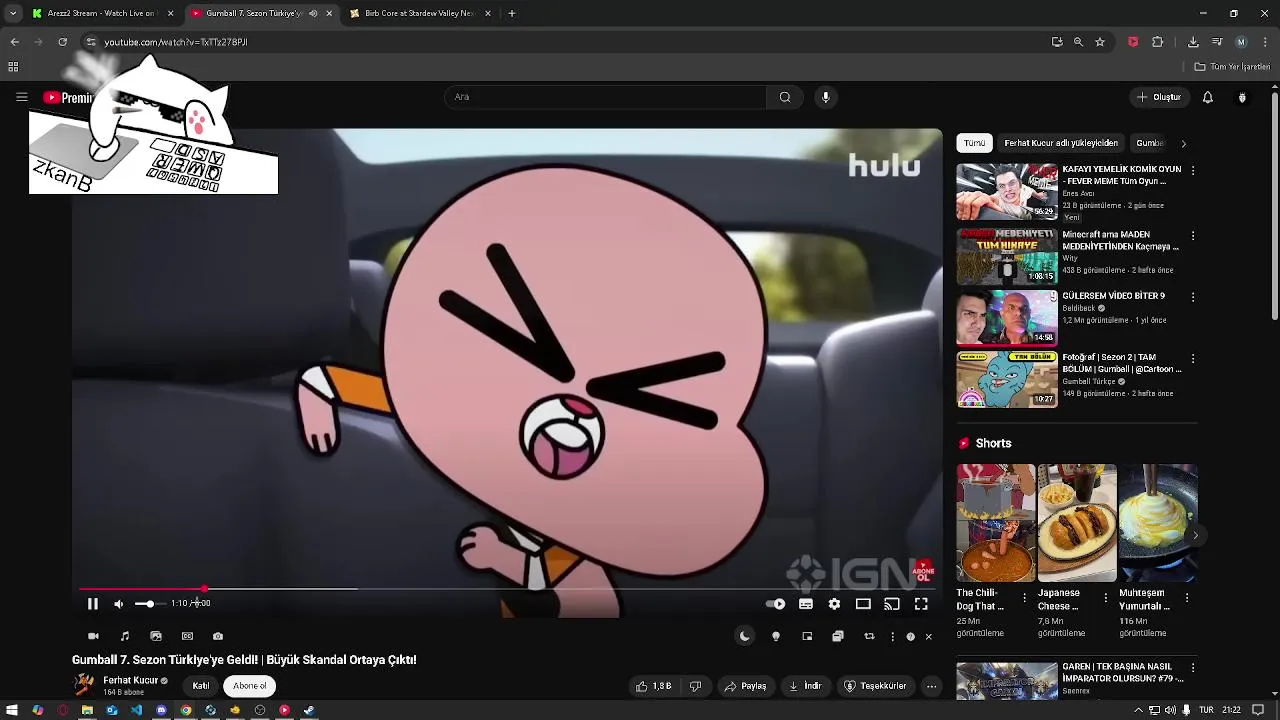Screen dimensions: 1280x720
Task: Show next Shorts with arrow
Action: [1195, 535]
